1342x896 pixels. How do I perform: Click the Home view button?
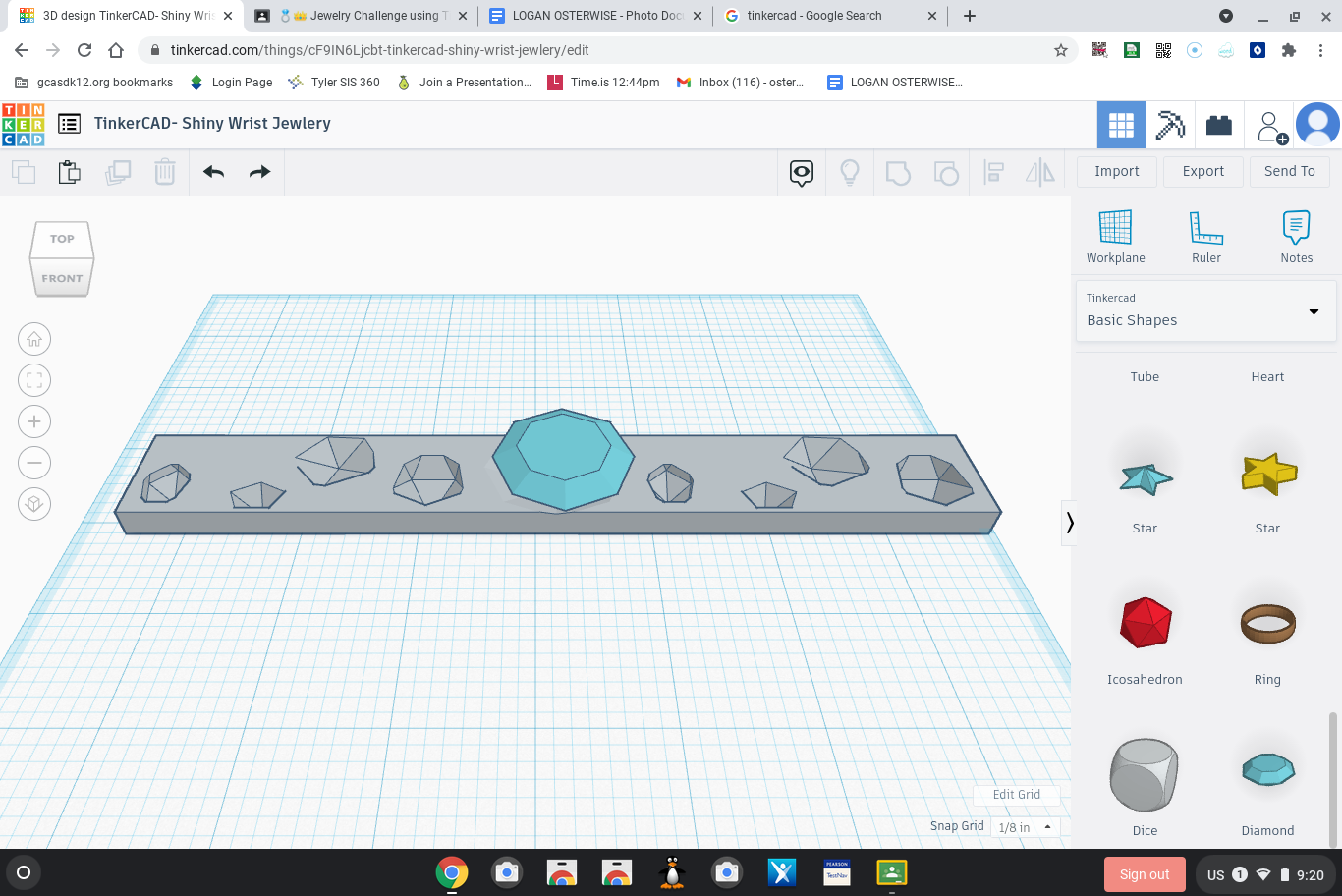(34, 340)
